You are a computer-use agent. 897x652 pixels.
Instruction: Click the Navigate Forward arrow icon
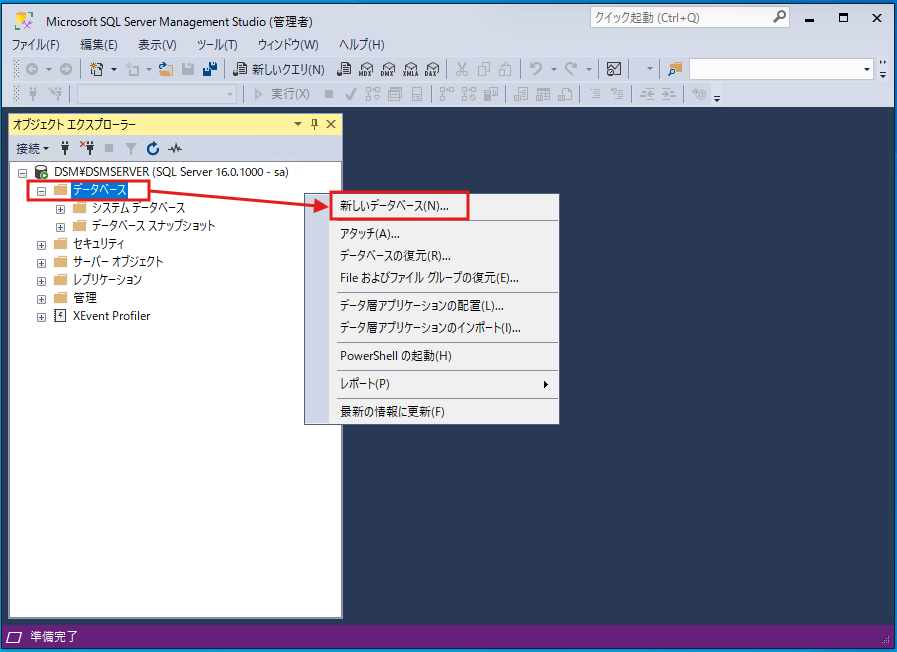[66, 69]
